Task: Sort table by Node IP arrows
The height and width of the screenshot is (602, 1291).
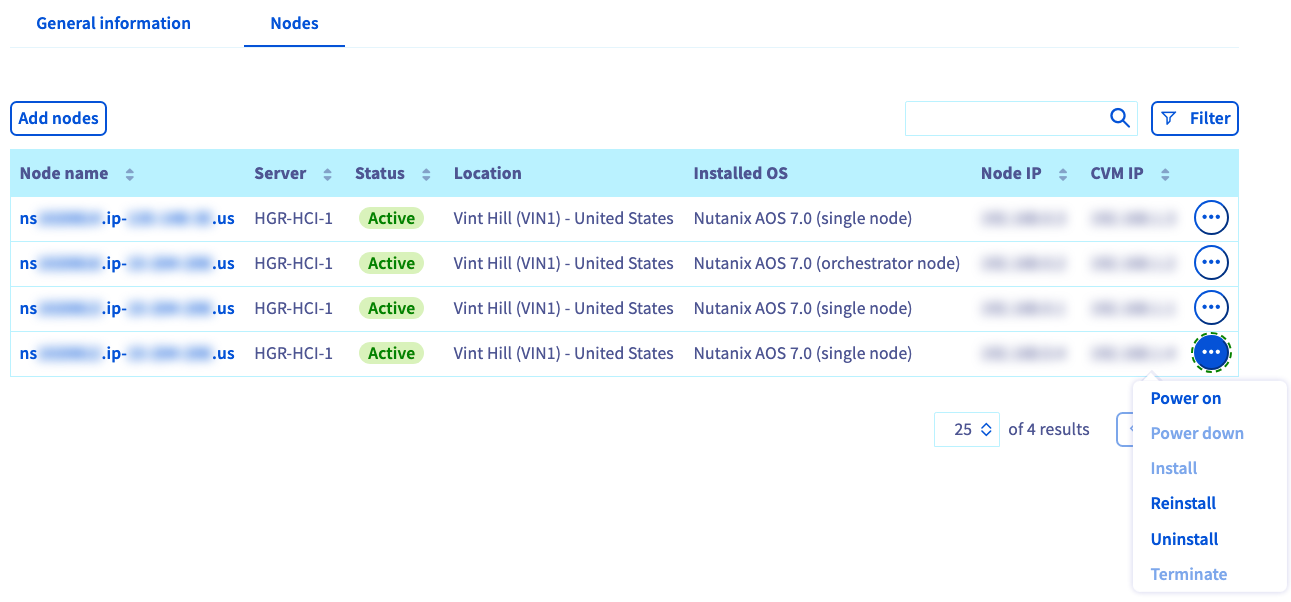Action: click(x=1062, y=174)
